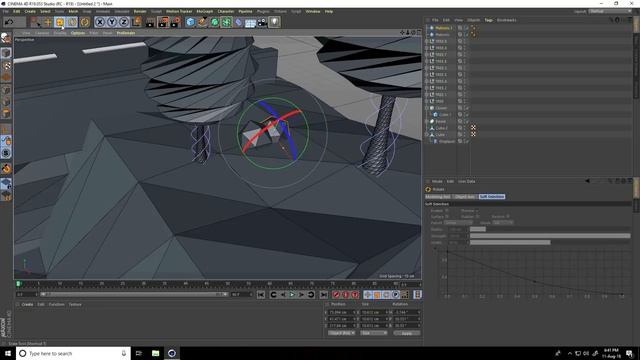Open the Mesh menu
This screenshot has width=640, height=360.
coord(73,11)
